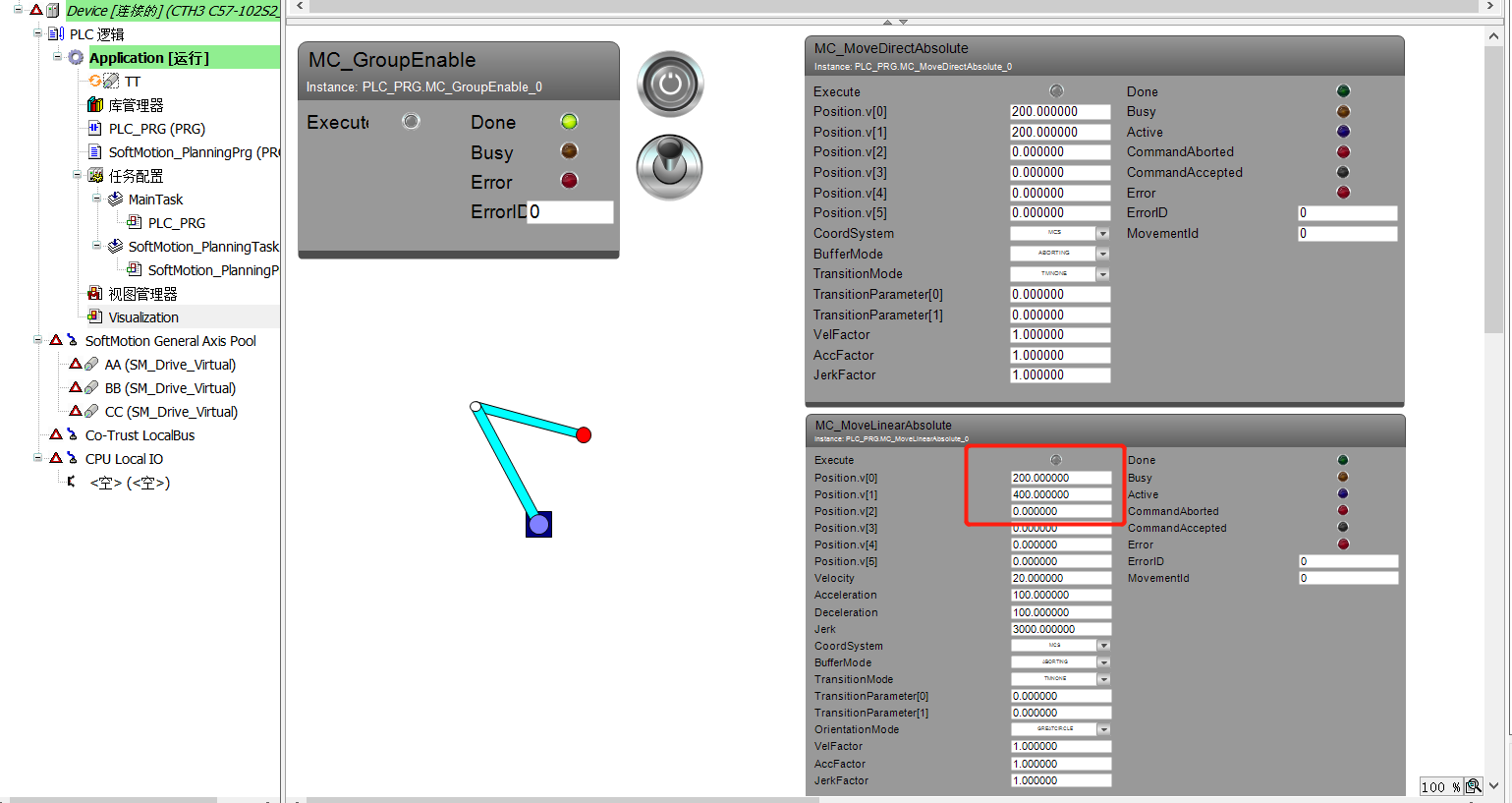Flip the joystick lever switch
Screen dimensions: 1512x803
click(x=670, y=167)
